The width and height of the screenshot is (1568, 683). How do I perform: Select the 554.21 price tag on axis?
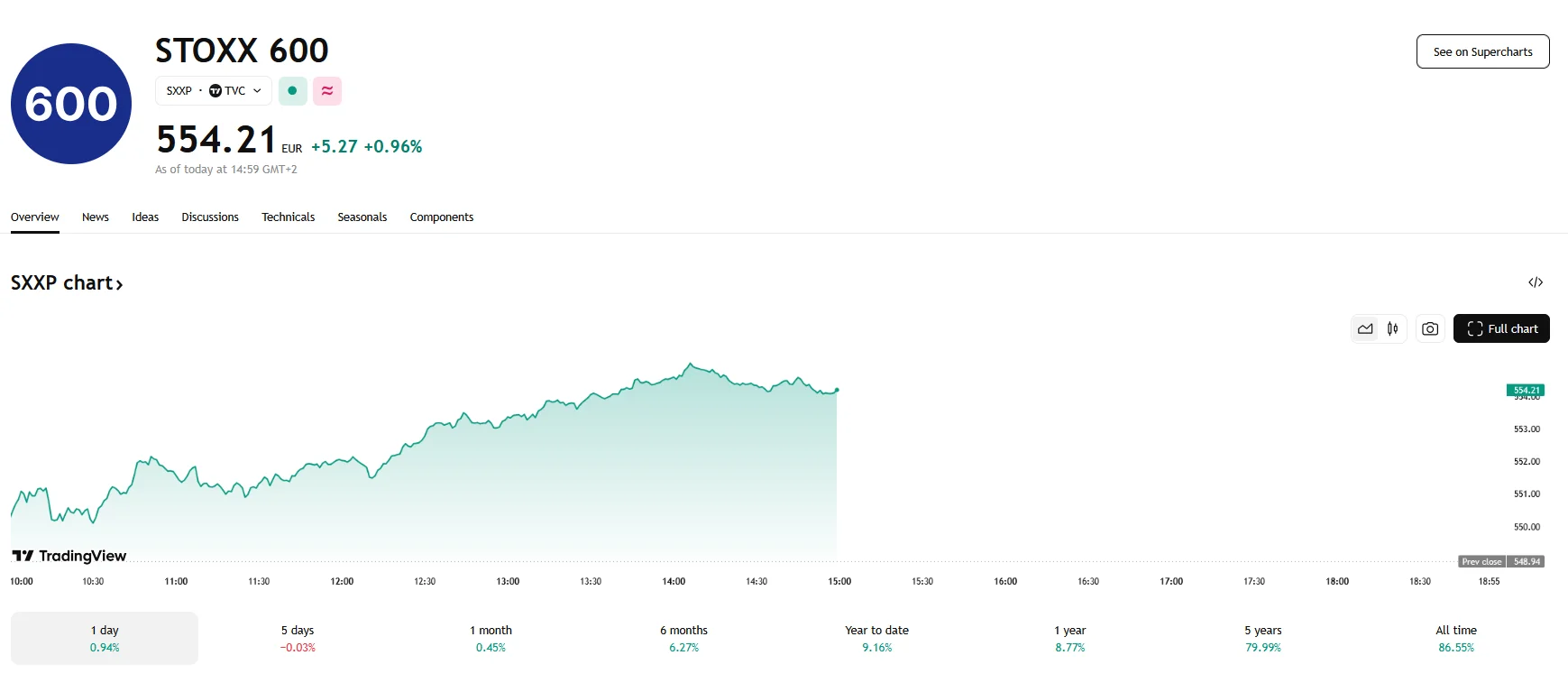pyautogui.click(x=1527, y=390)
